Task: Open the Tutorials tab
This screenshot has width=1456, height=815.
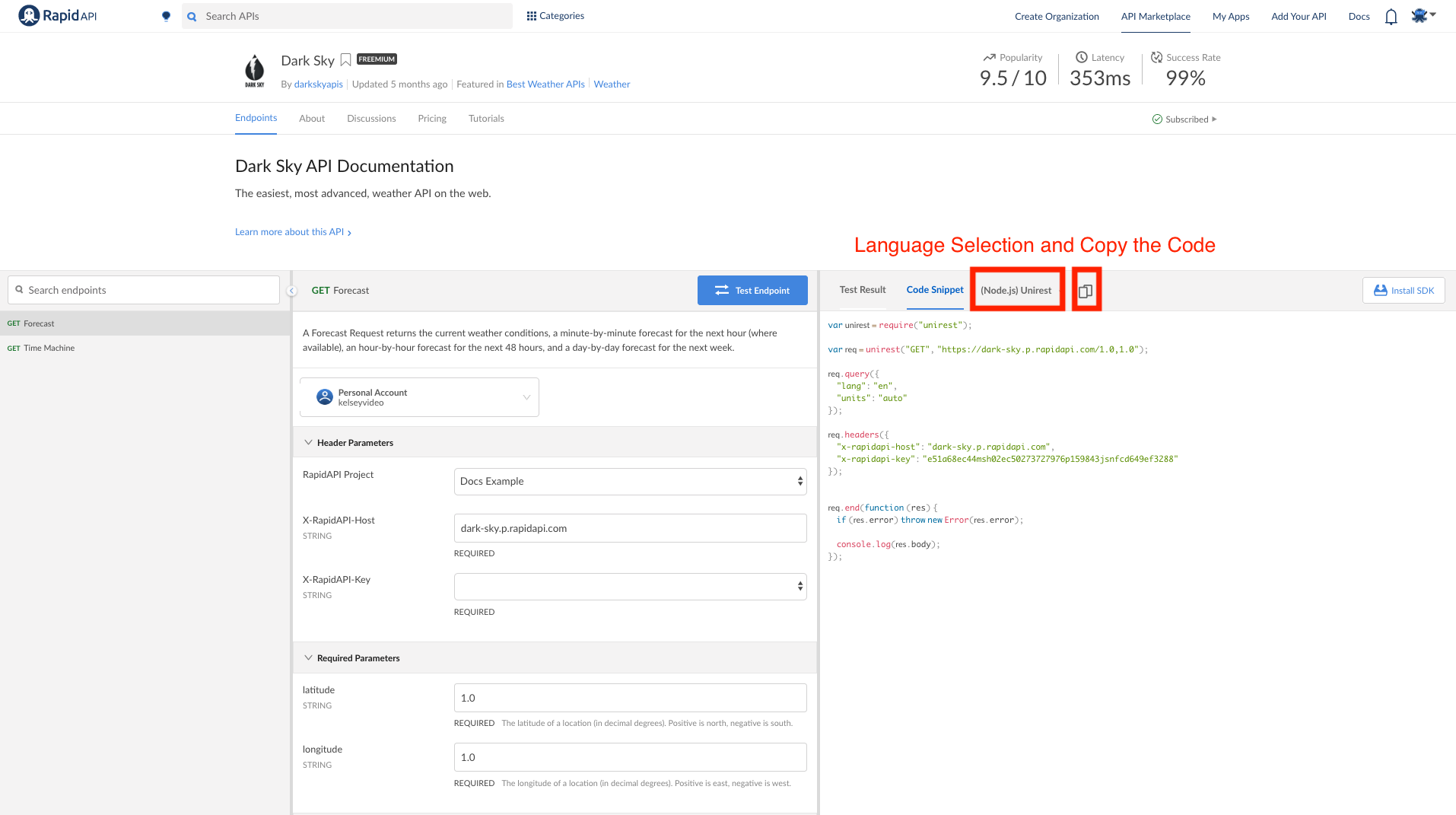Action: click(486, 119)
